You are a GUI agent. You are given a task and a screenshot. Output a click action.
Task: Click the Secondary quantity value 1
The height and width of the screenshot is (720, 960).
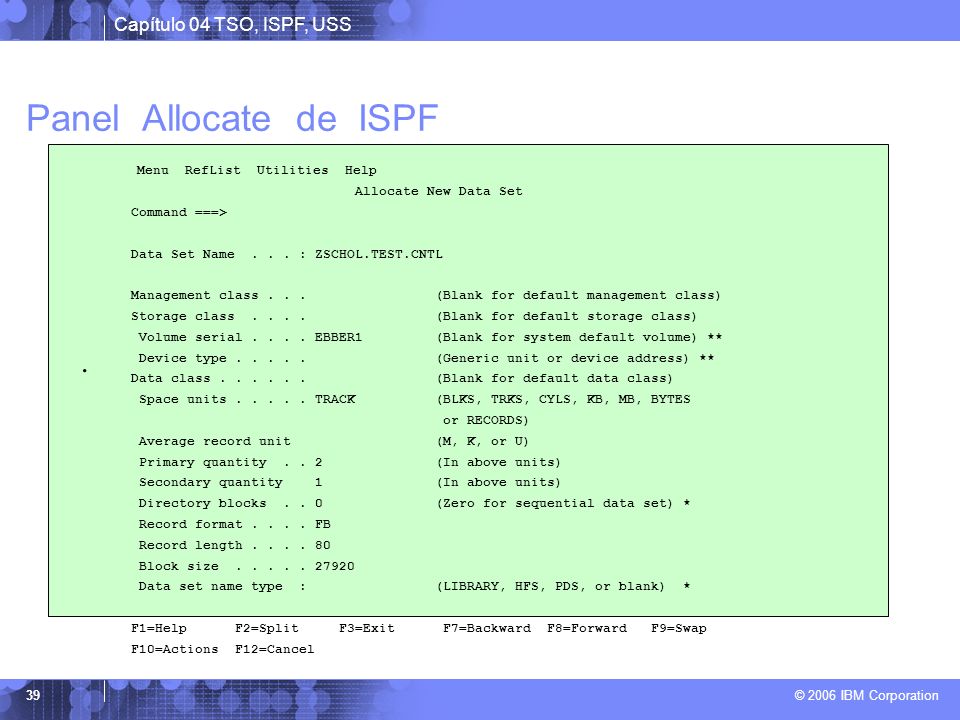tap(318, 482)
